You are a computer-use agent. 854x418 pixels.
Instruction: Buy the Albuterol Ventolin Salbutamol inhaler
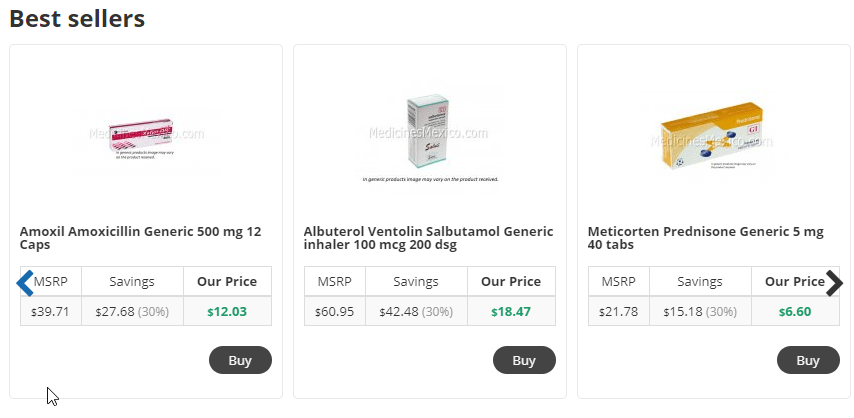click(524, 360)
